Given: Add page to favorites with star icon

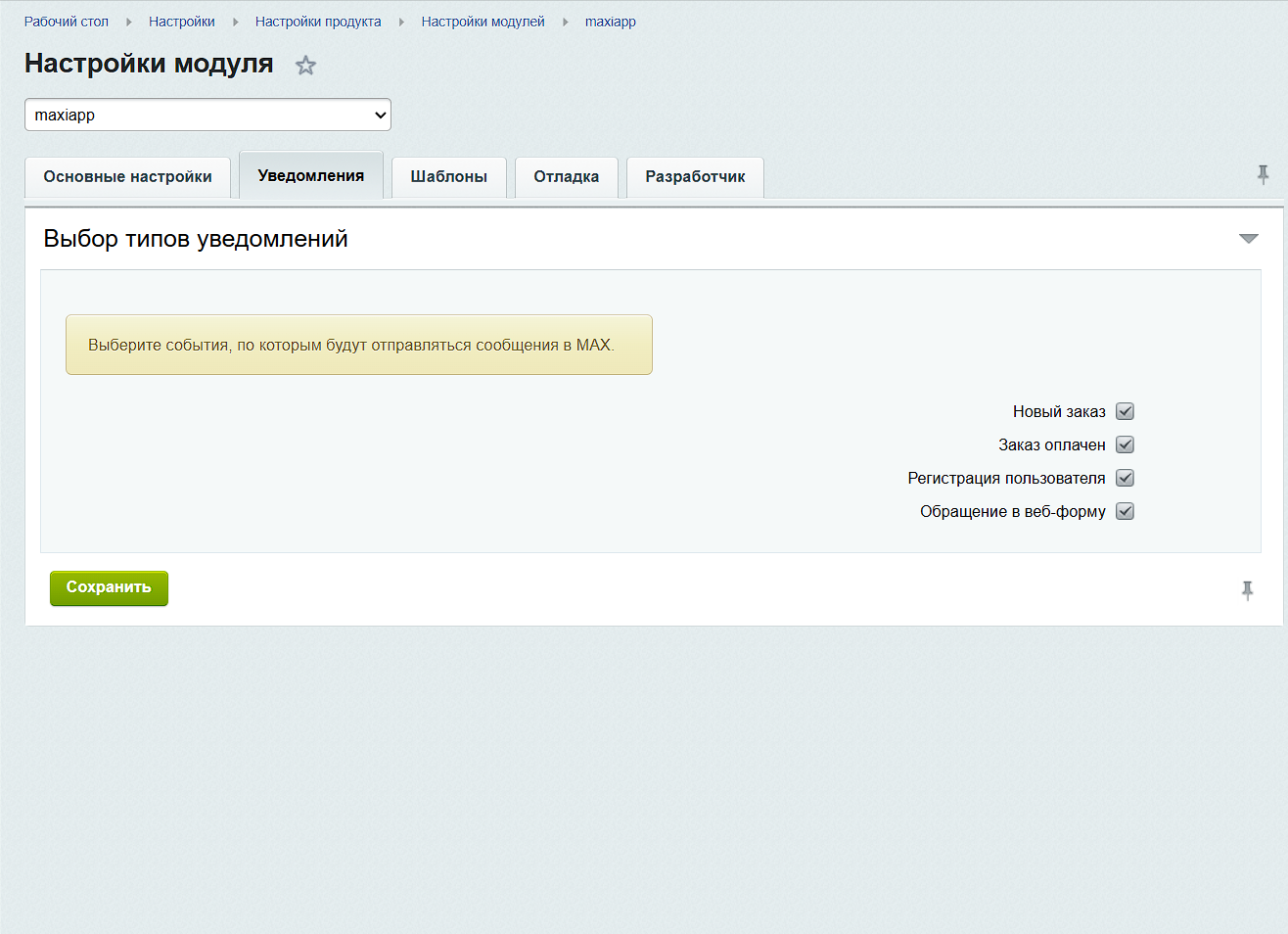Looking at the screenshot, I should tap(305, 66).
